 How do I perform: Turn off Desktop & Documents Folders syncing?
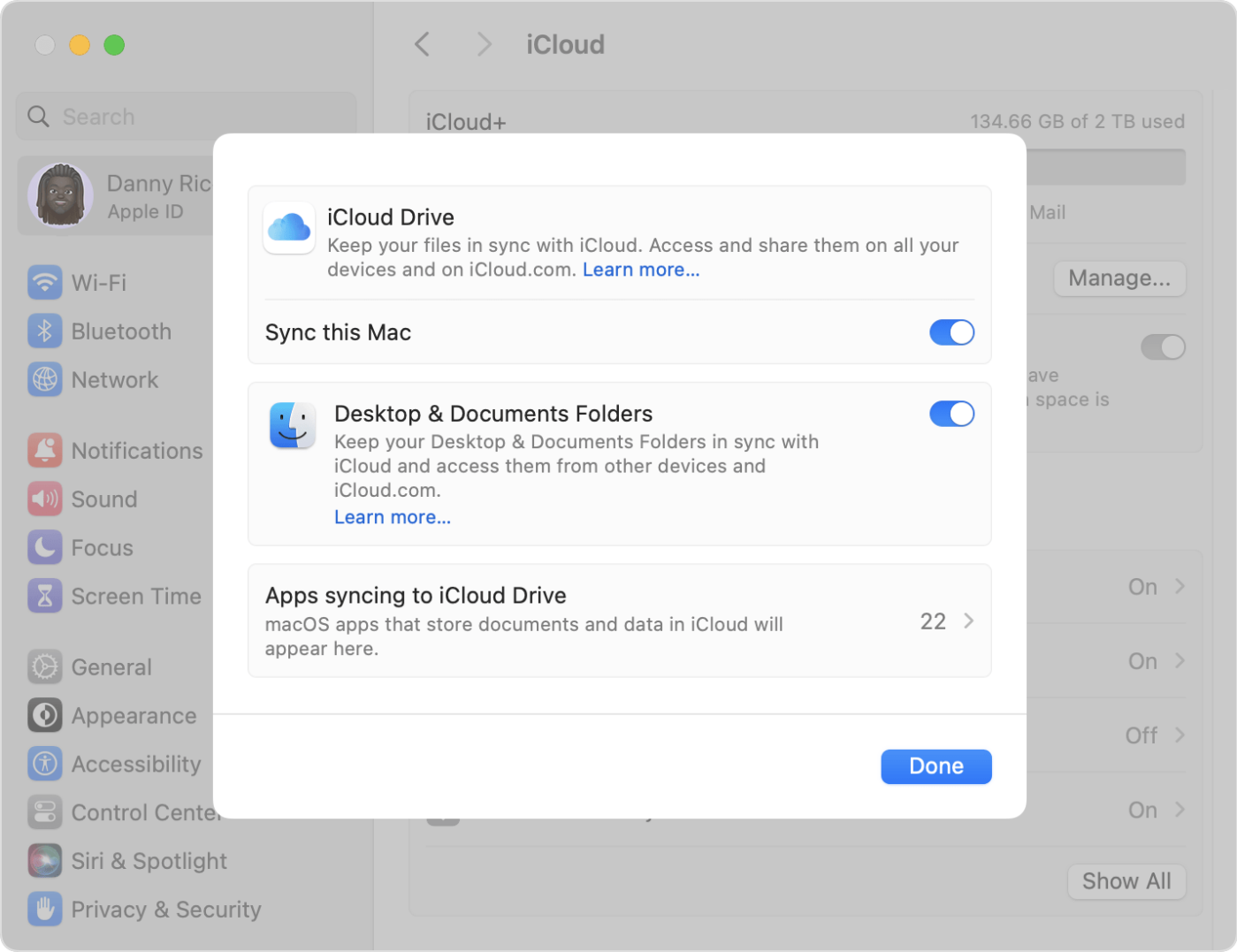click(x=951, y=413)
